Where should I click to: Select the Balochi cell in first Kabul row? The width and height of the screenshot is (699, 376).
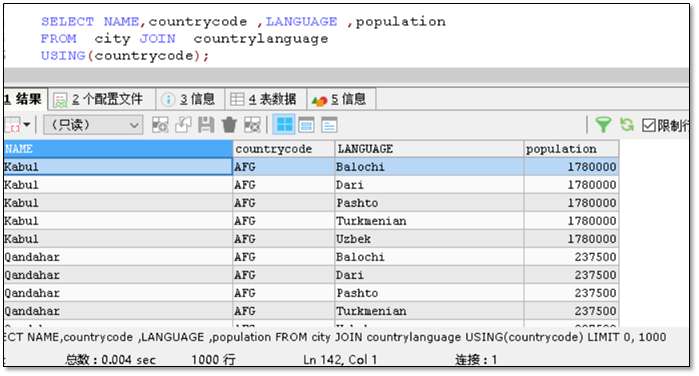pyautogui.click(x=429, y=167)
